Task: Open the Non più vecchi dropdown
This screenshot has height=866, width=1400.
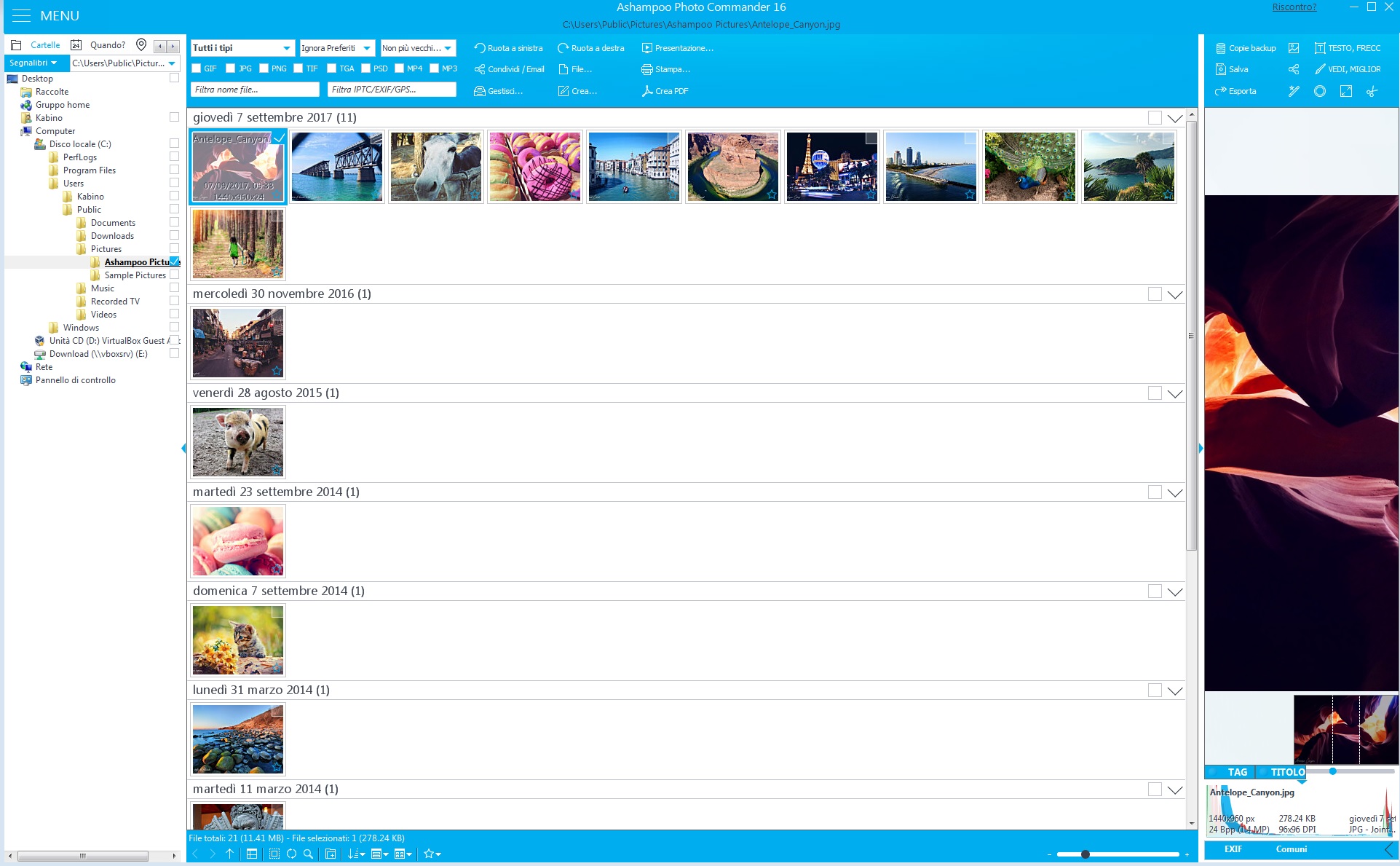Action: tap(418, 48)
